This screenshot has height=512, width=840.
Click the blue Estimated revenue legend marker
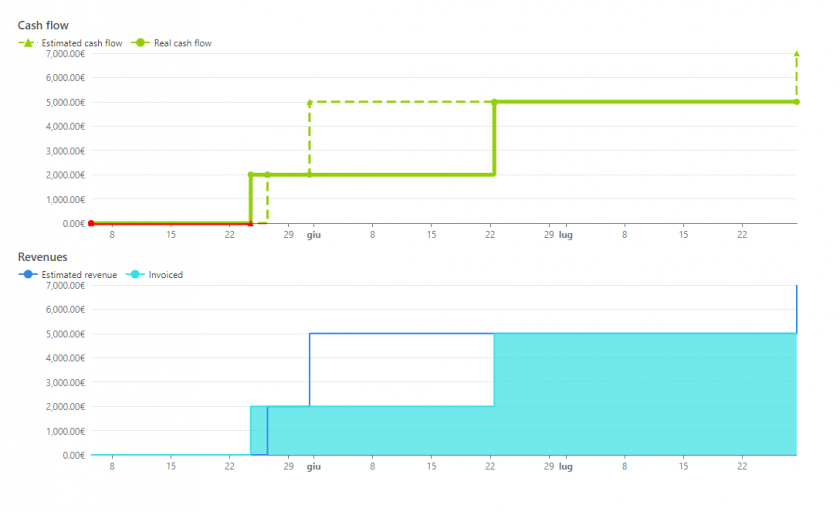point(28,274)
